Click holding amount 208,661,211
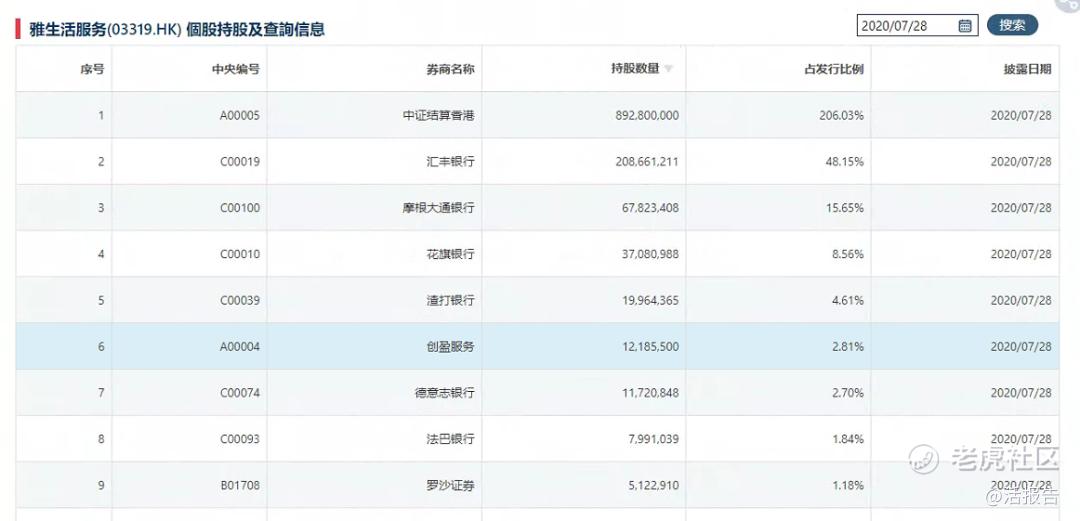 pos(647,161)
